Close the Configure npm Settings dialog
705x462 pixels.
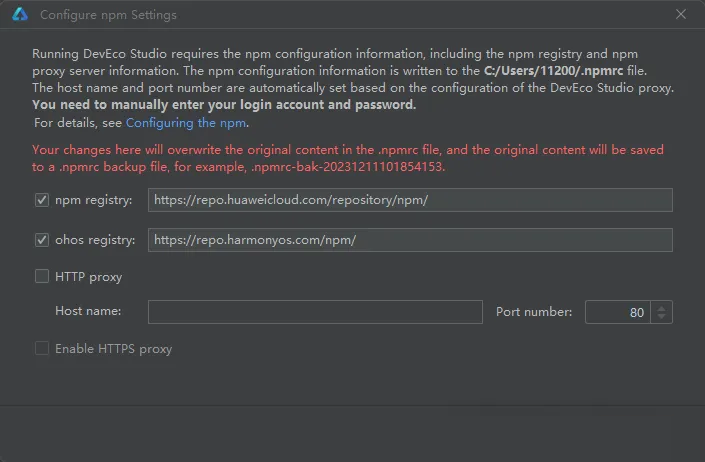click(681, 14)
